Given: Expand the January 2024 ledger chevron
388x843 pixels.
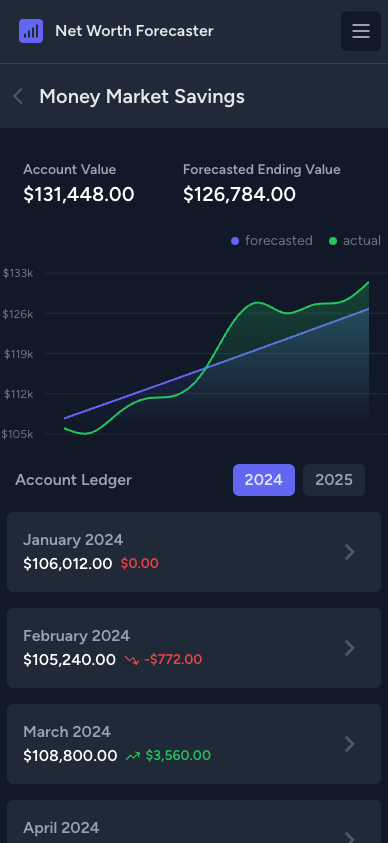Looking at the screenshot, I should point(350,552).
